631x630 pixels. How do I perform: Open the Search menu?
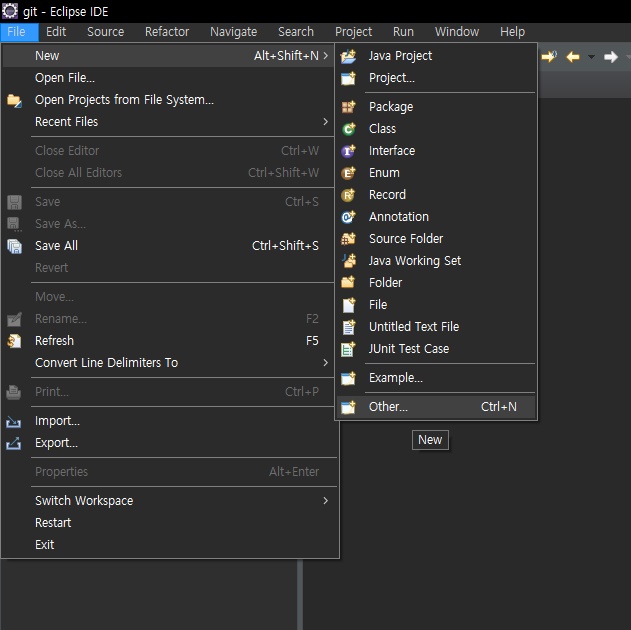pyautogui.click(x=296, y=32)
